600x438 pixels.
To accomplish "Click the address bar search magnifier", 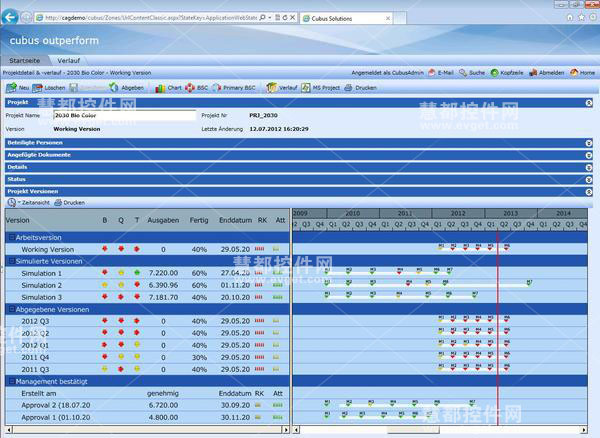I will click(262, 18).
